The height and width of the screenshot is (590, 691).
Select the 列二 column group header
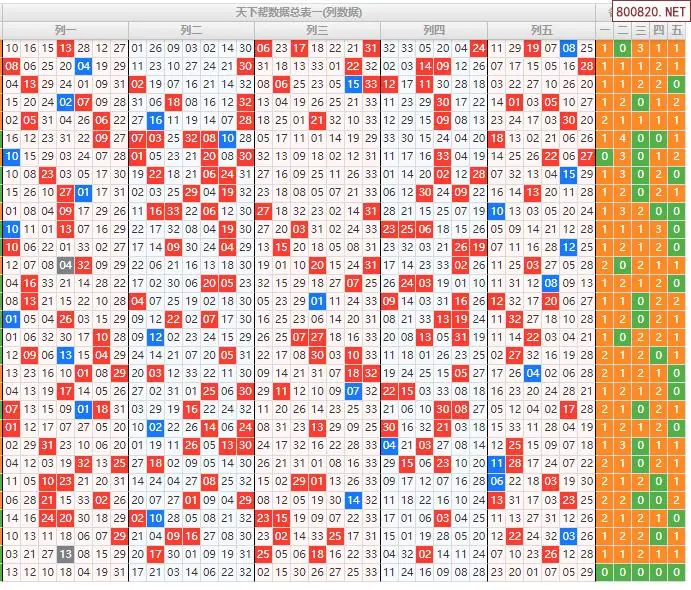click(191, 30)
